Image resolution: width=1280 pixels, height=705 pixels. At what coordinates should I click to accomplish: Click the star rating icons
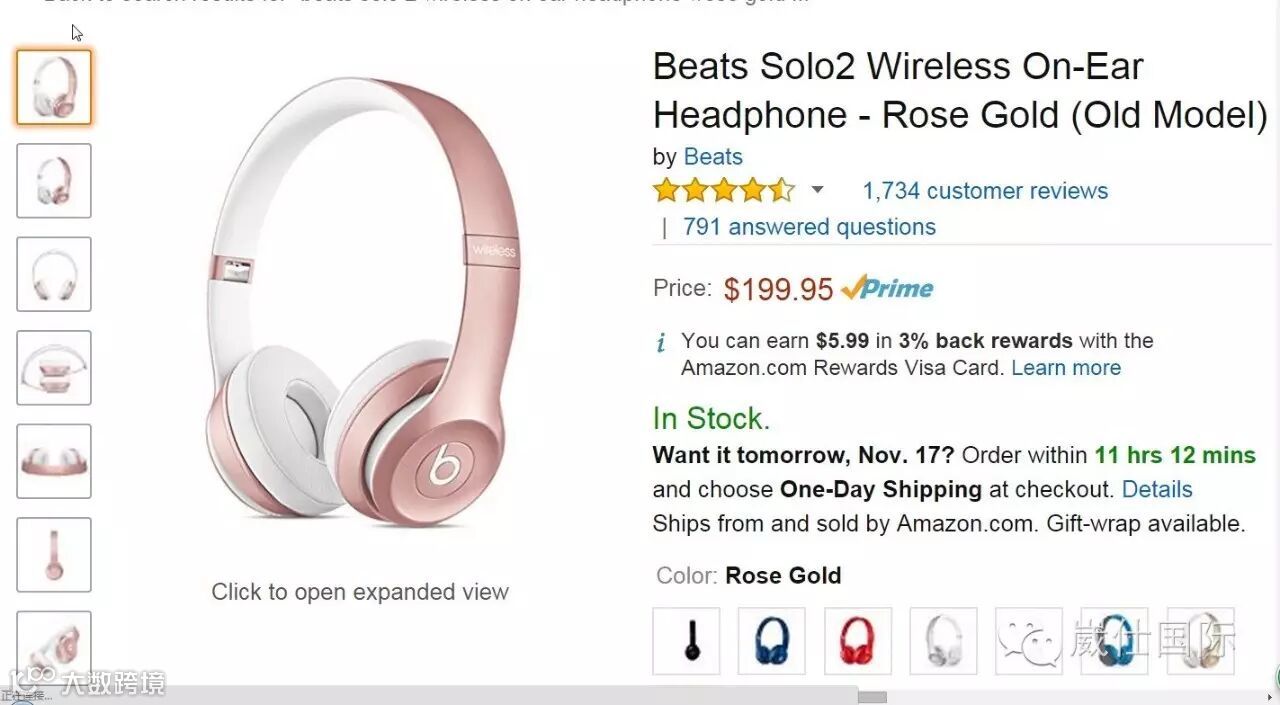coord(723,190)
